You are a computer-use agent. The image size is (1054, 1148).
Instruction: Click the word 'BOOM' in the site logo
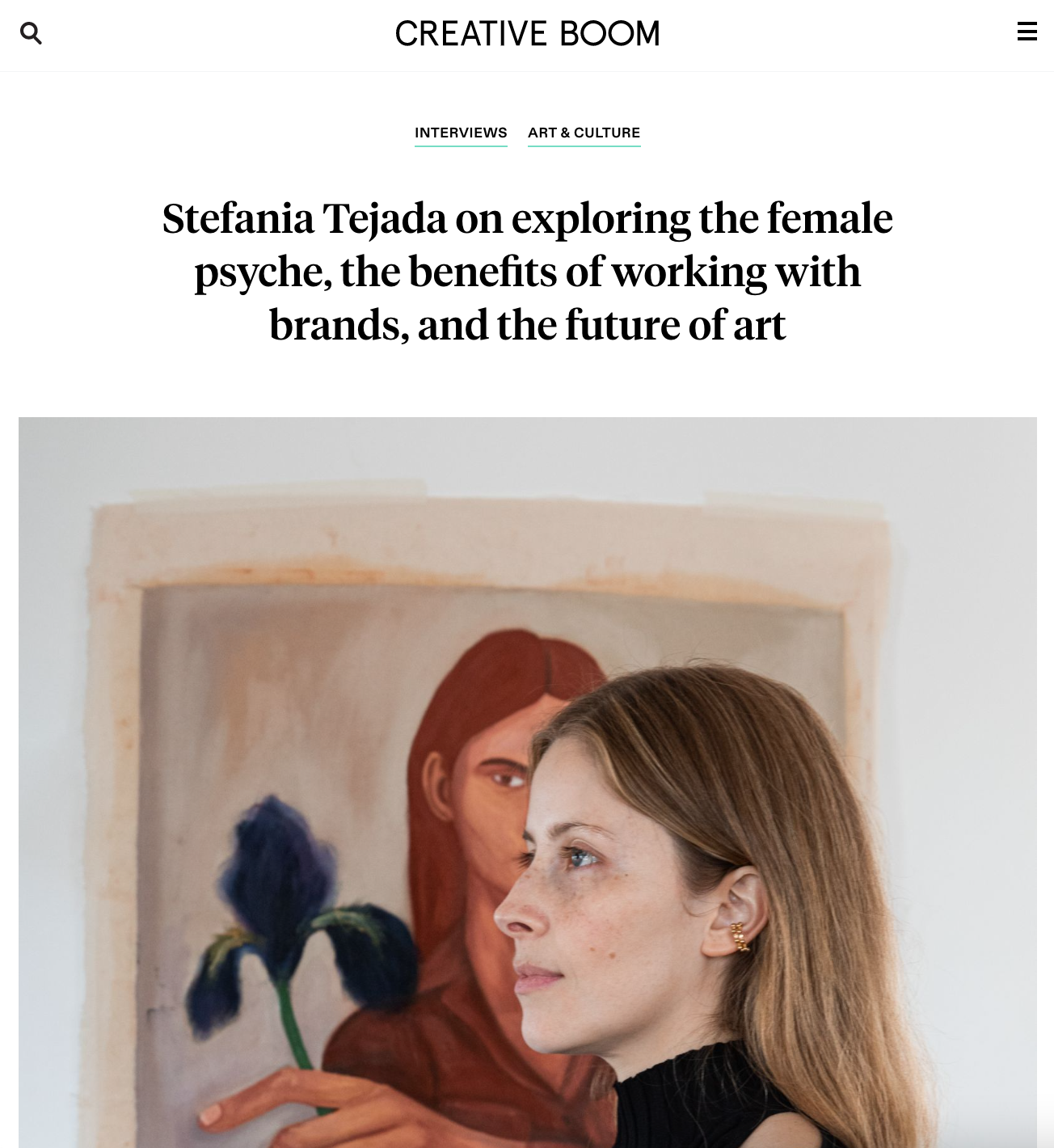pos(609,33)
